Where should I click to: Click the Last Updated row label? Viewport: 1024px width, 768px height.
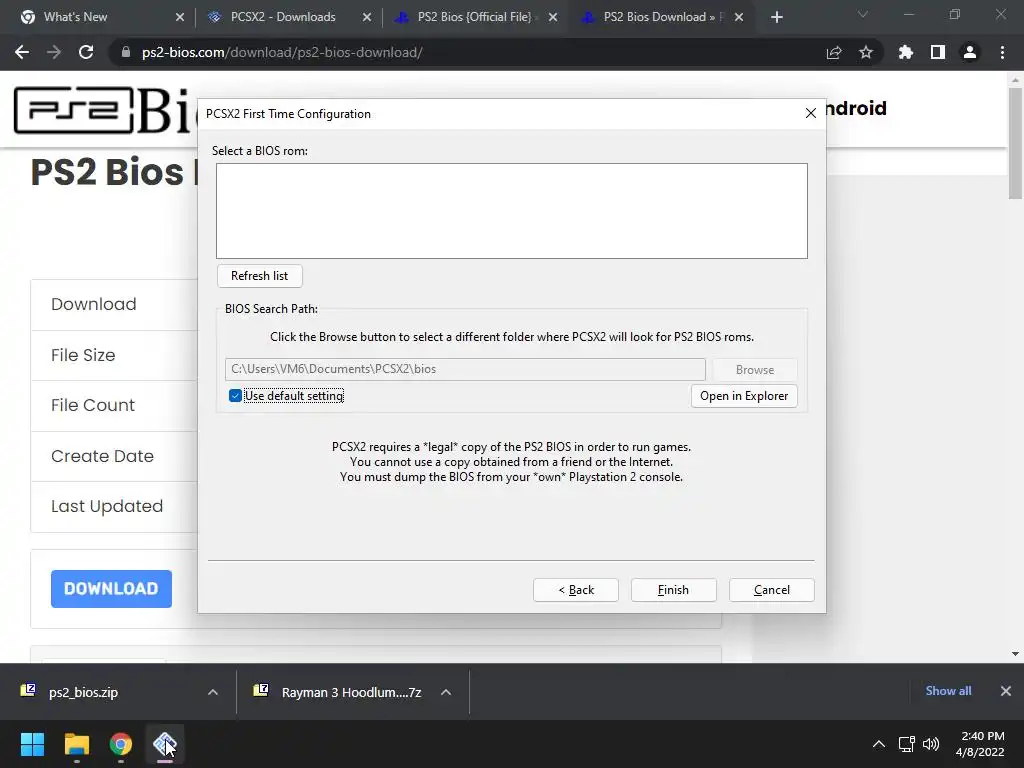pyautogui.click(x=106, y=506)
